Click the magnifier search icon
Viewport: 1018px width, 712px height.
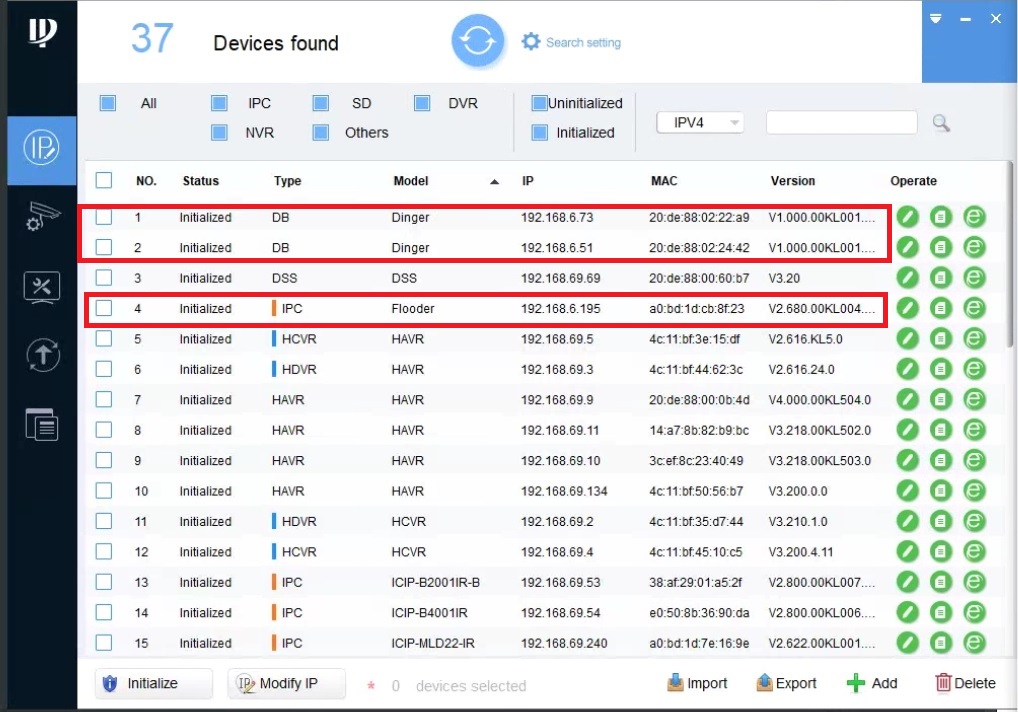click(x=941, y=121)
